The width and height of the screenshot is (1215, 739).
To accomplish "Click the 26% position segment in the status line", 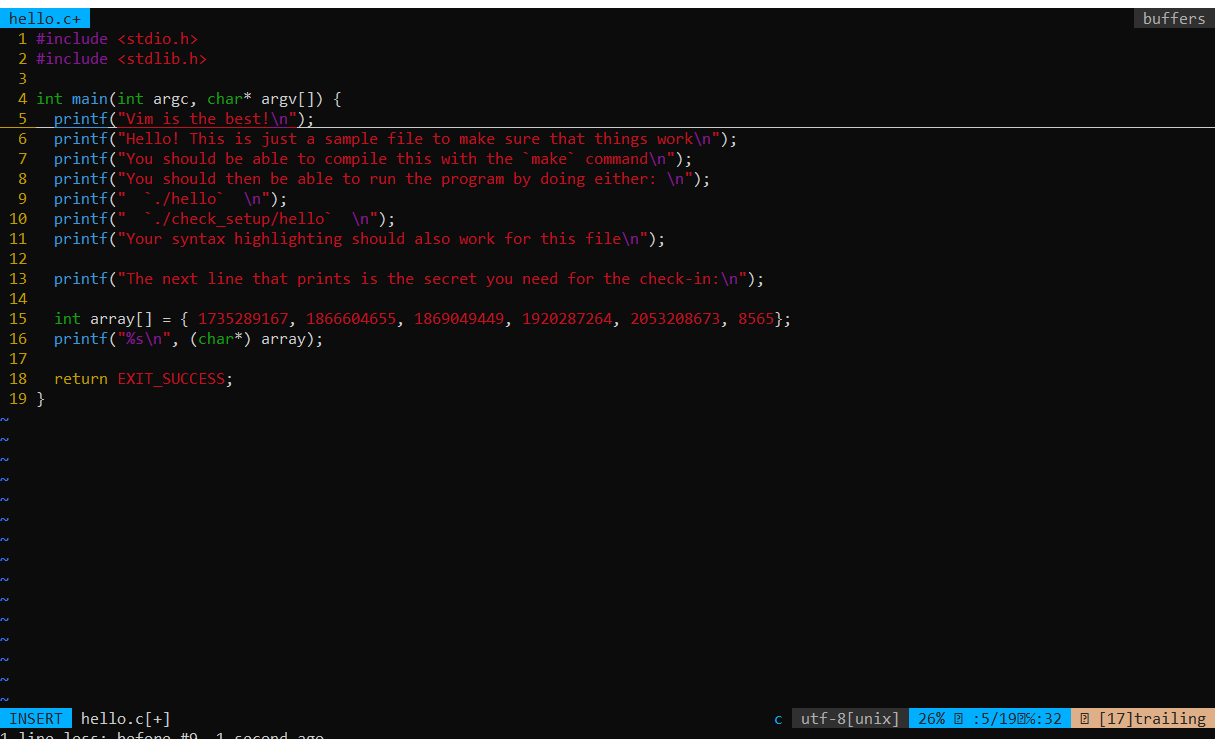I will tap(990, 718).
